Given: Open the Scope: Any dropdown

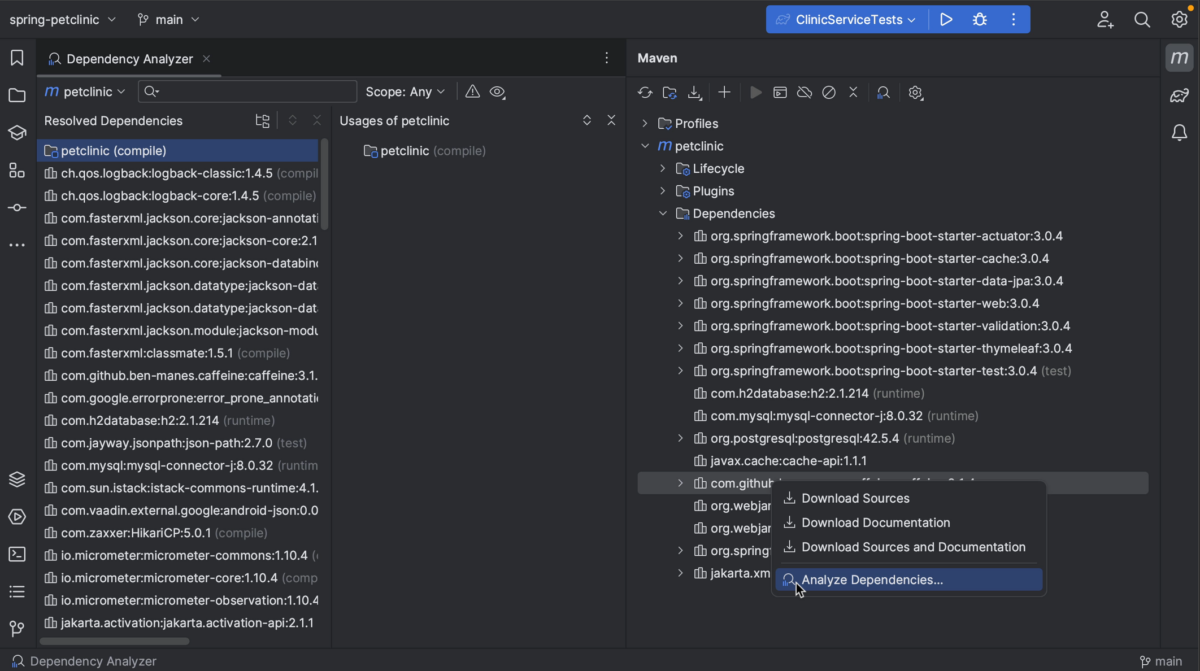Looking at the screenshot, I should pos(405,91).
